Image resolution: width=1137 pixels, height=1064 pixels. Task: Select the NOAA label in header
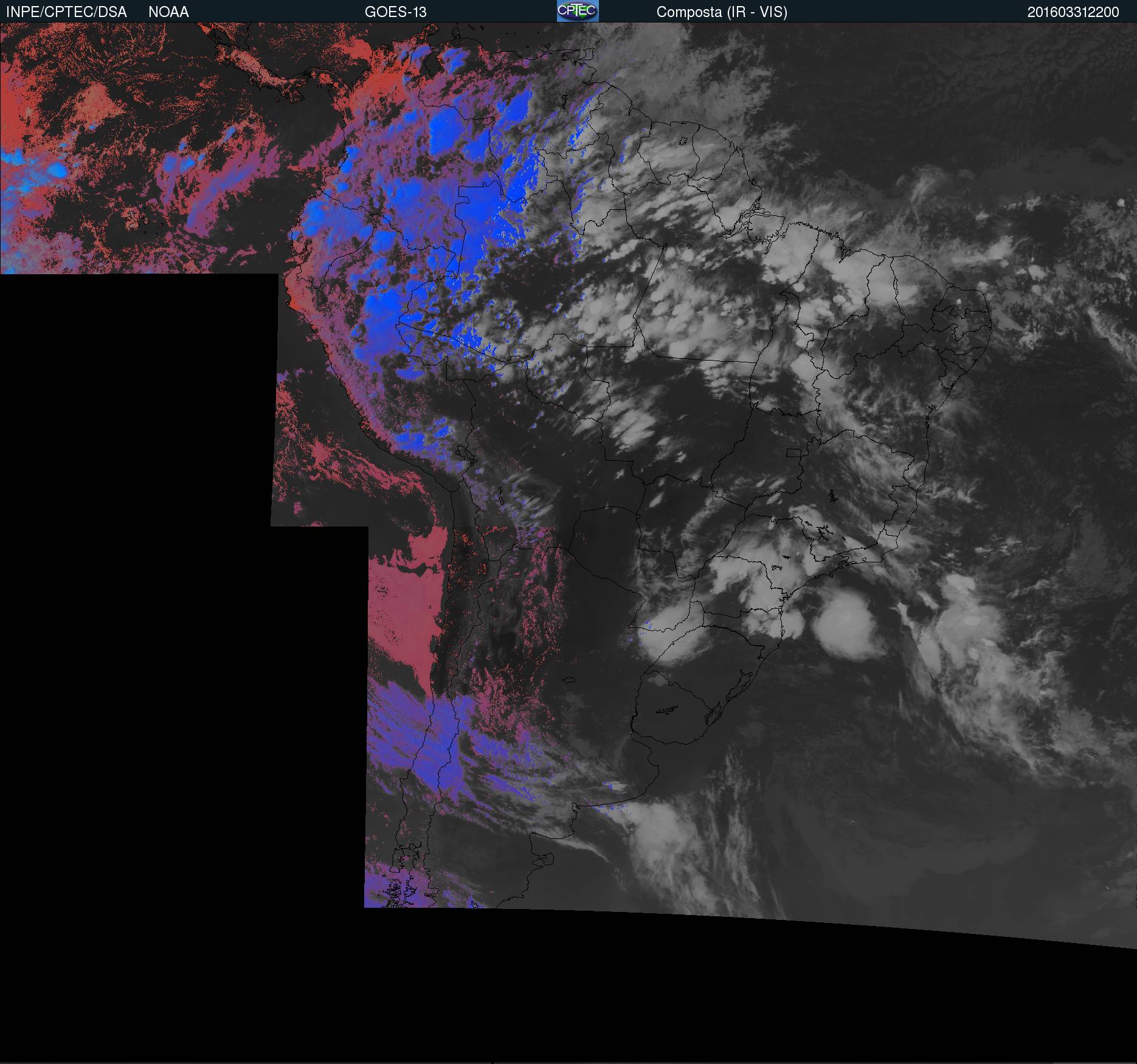[x=168, y=12]
